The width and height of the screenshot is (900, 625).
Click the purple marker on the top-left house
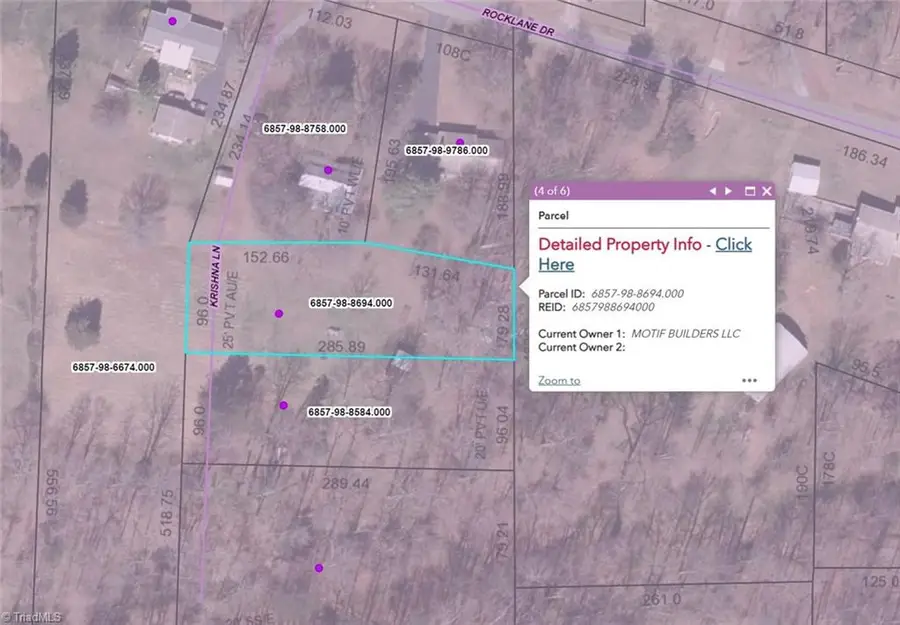pyautogui.click(x=172, y=20)
